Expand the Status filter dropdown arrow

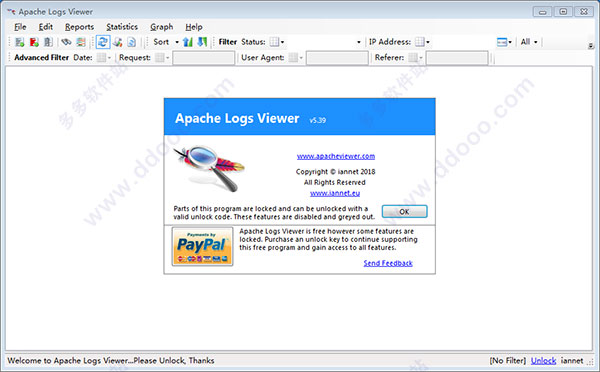[282, 42]
